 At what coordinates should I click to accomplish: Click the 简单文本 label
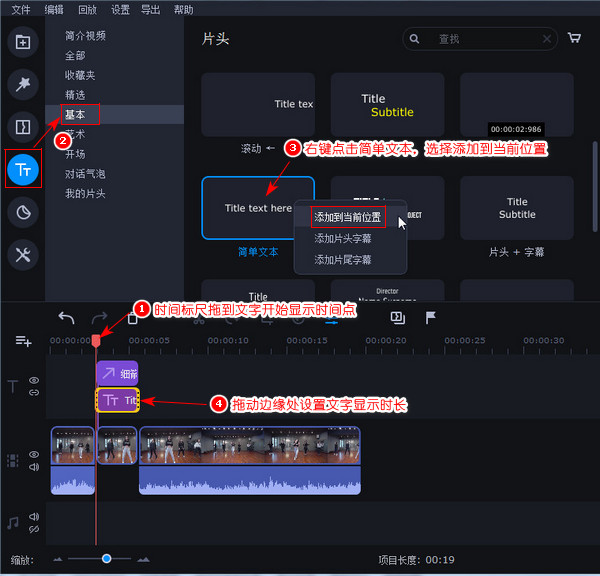click(258, 252)
